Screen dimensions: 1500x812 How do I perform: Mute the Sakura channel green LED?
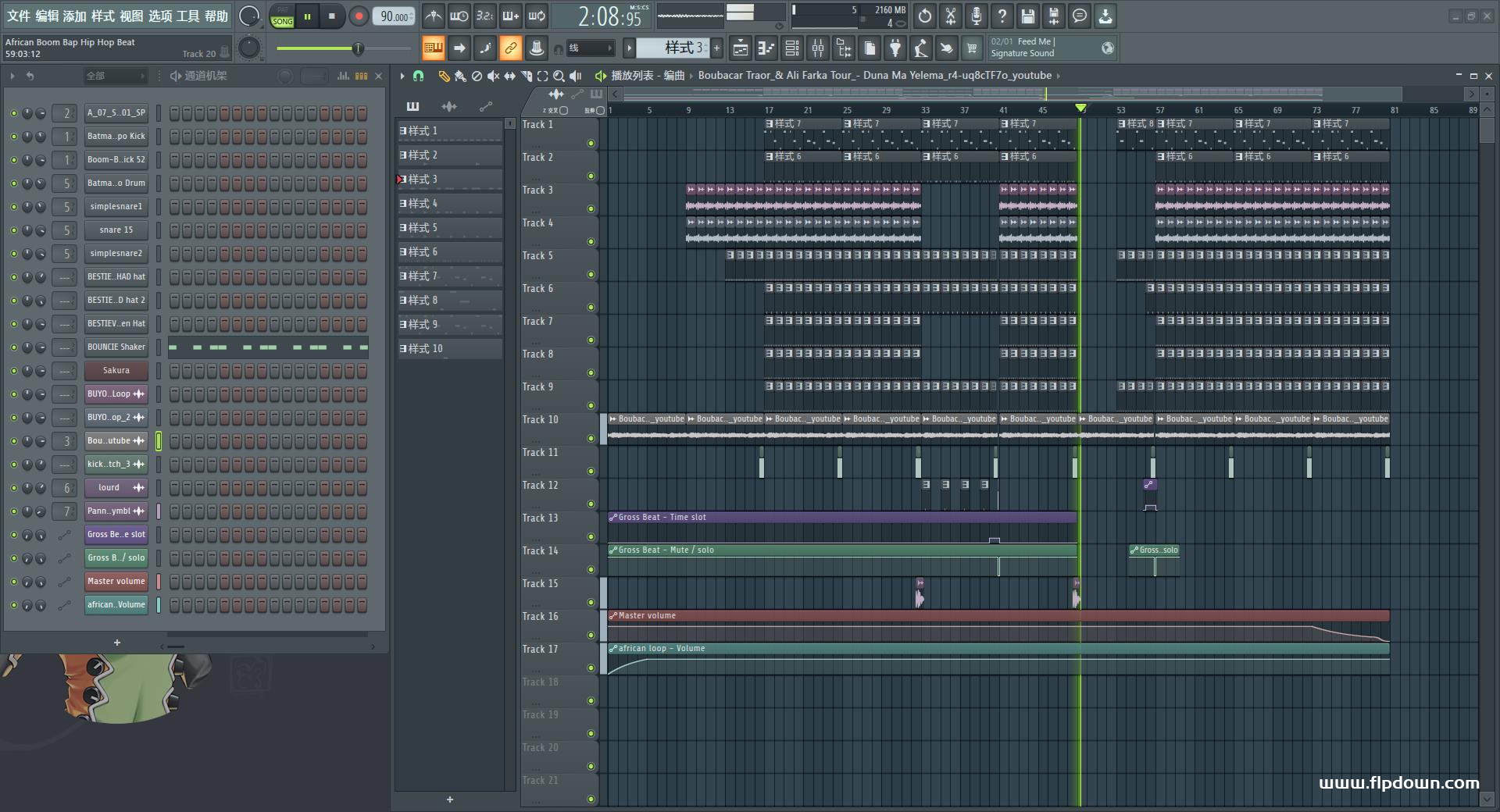[x=13, y=371]
